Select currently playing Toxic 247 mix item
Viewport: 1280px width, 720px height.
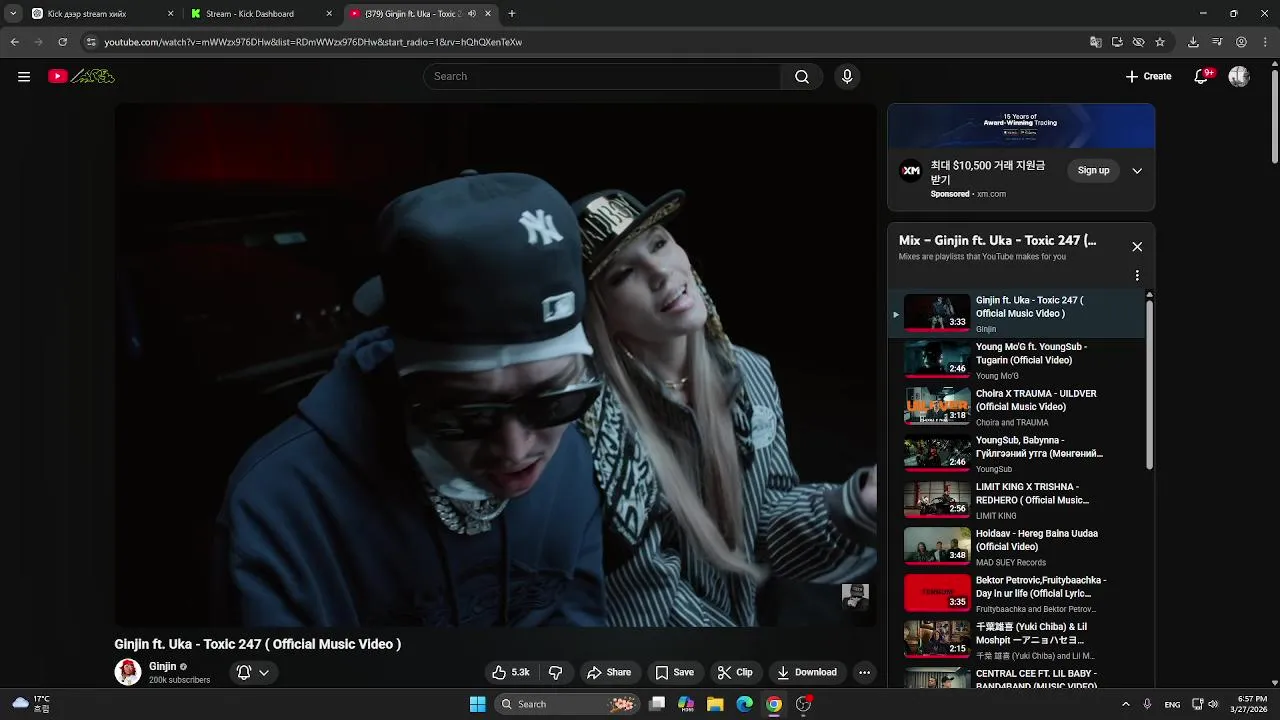pyautogui.click(x=1016, y=314)
